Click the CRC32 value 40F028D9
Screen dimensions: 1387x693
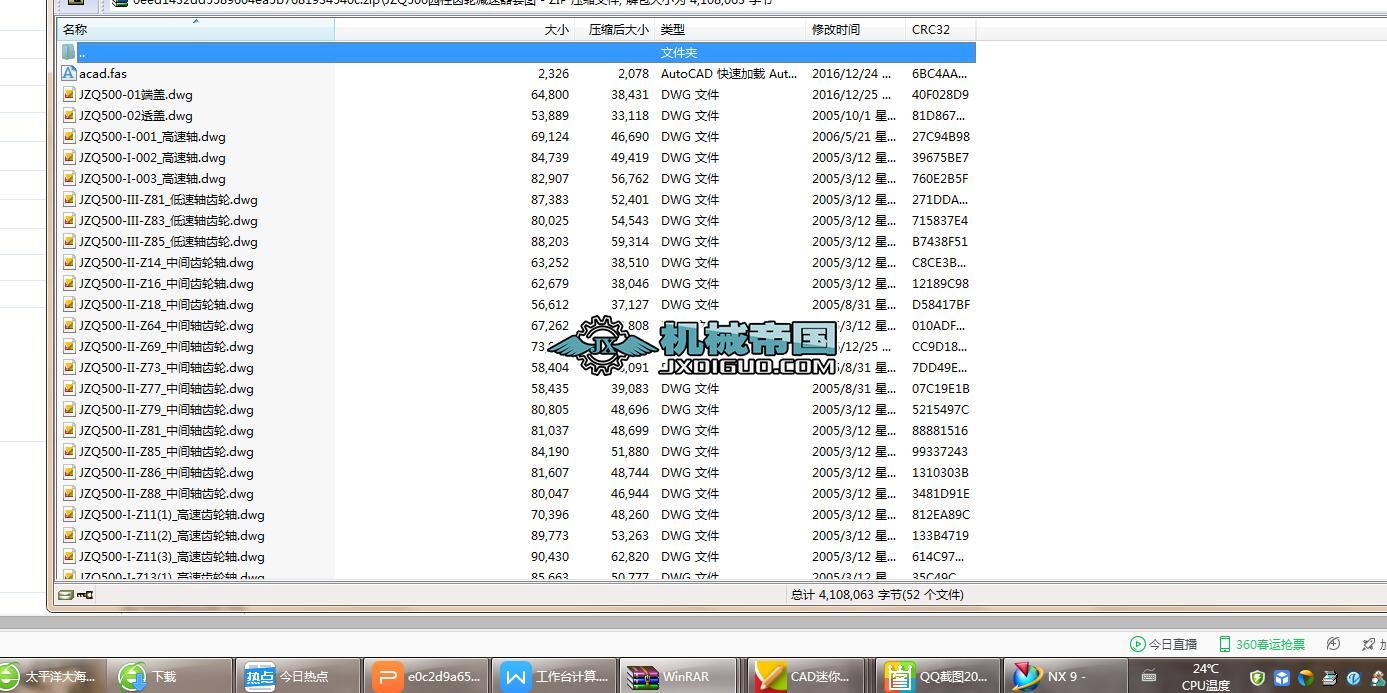tap(940, 94)
